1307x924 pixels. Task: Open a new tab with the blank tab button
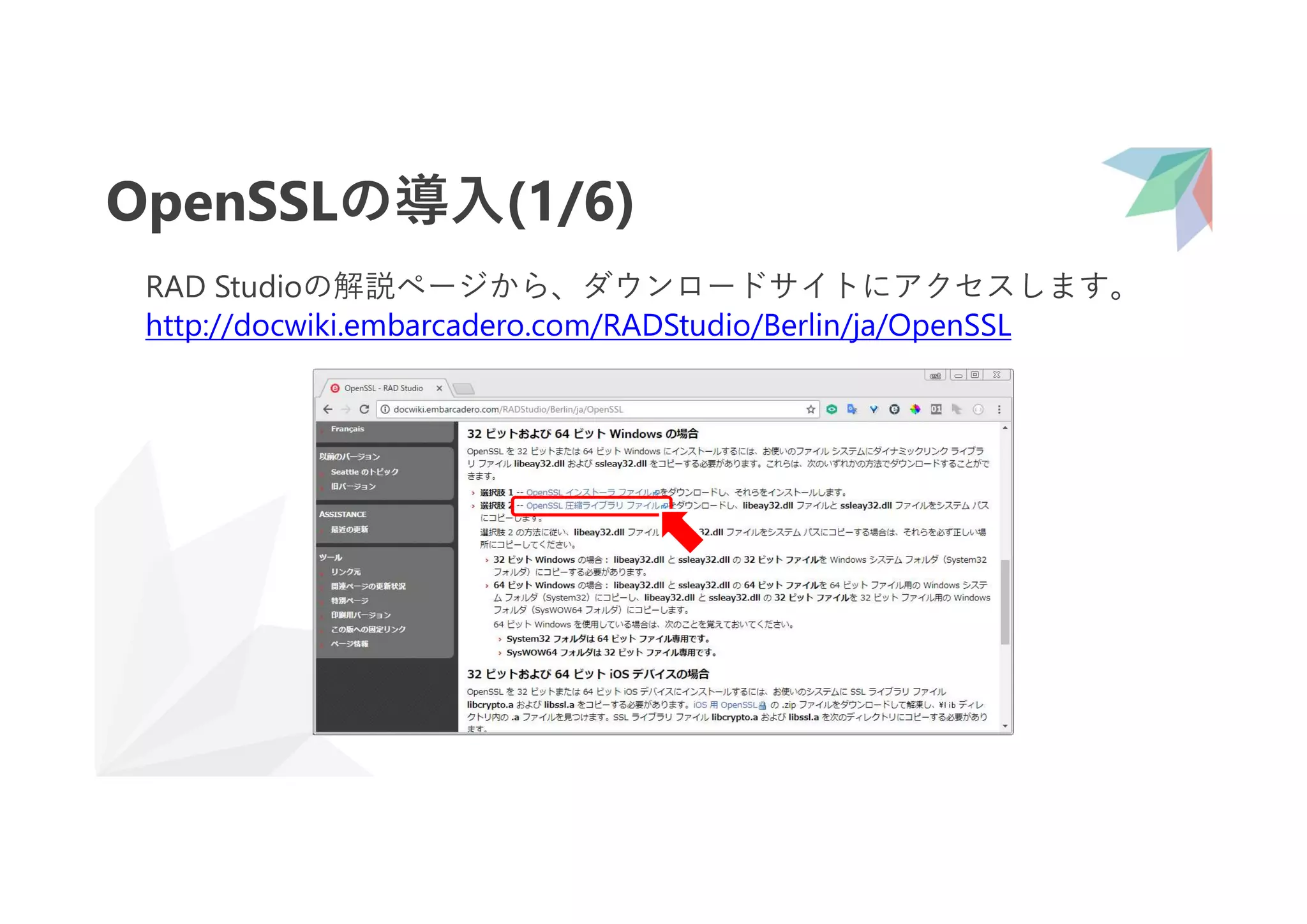pyautogui.click(x=463, y=389)
